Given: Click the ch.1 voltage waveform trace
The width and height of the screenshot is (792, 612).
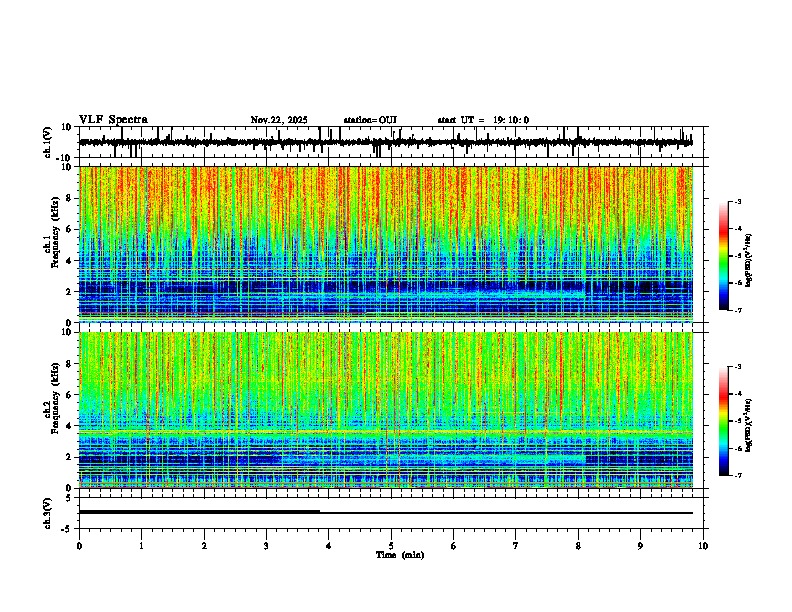Looking at the screenshot, I should click(386, 142).
